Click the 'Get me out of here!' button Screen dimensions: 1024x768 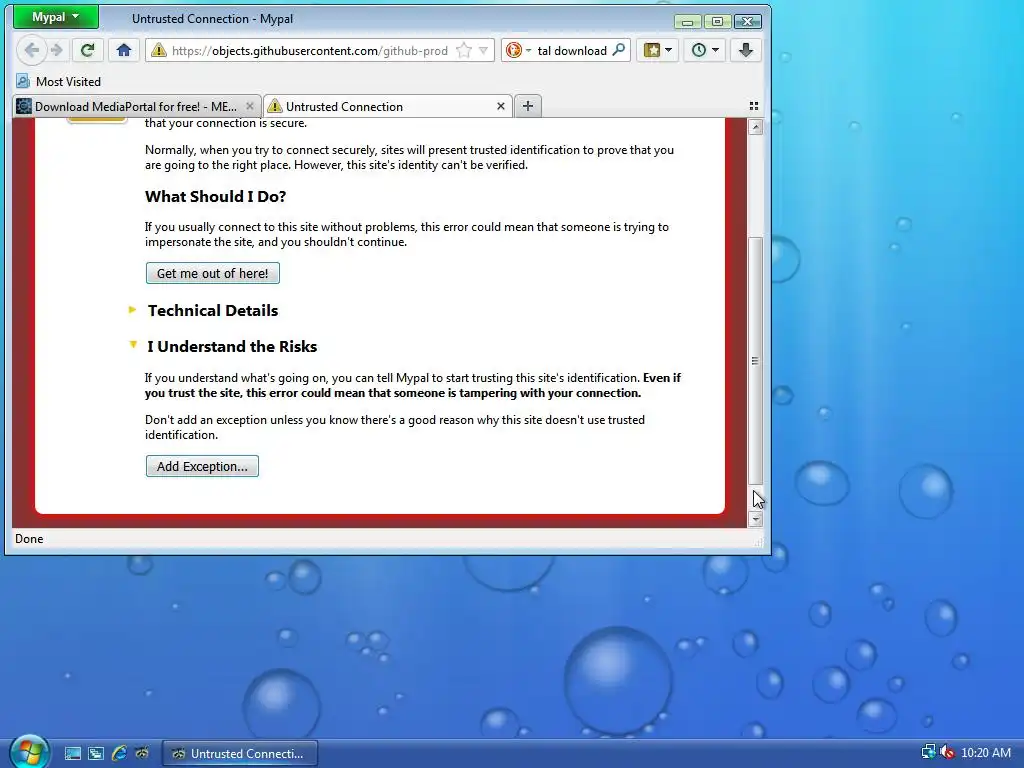[213, 273]
